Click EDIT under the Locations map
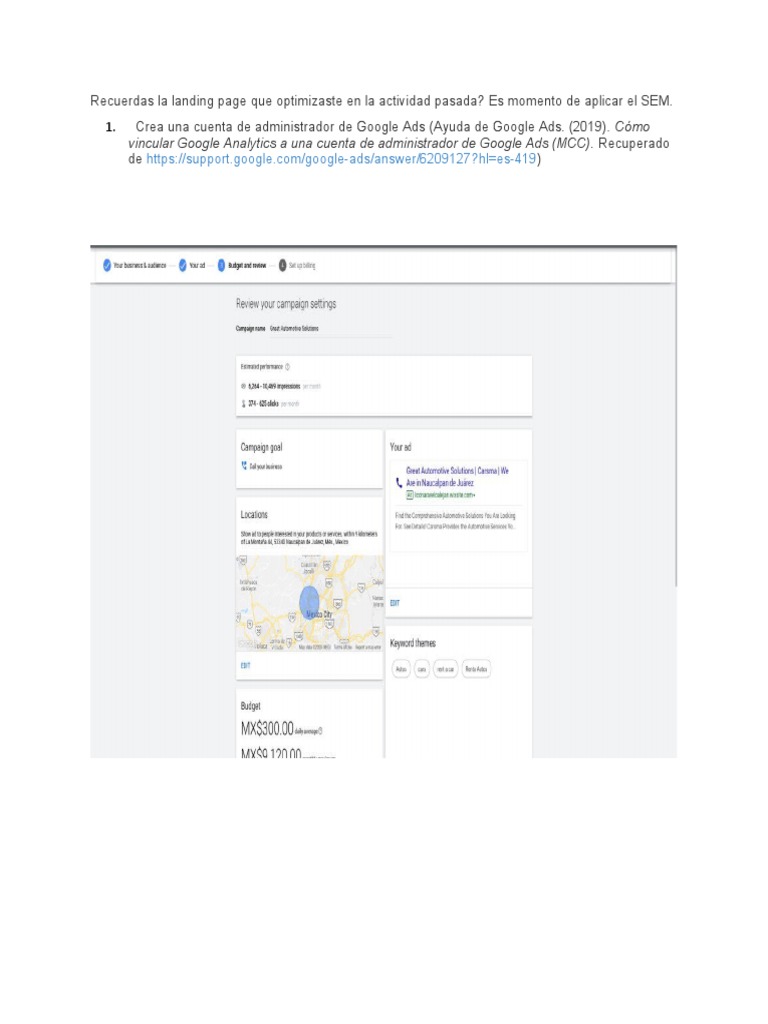Viewport: 768px width, 1024px height. (246, 665)
